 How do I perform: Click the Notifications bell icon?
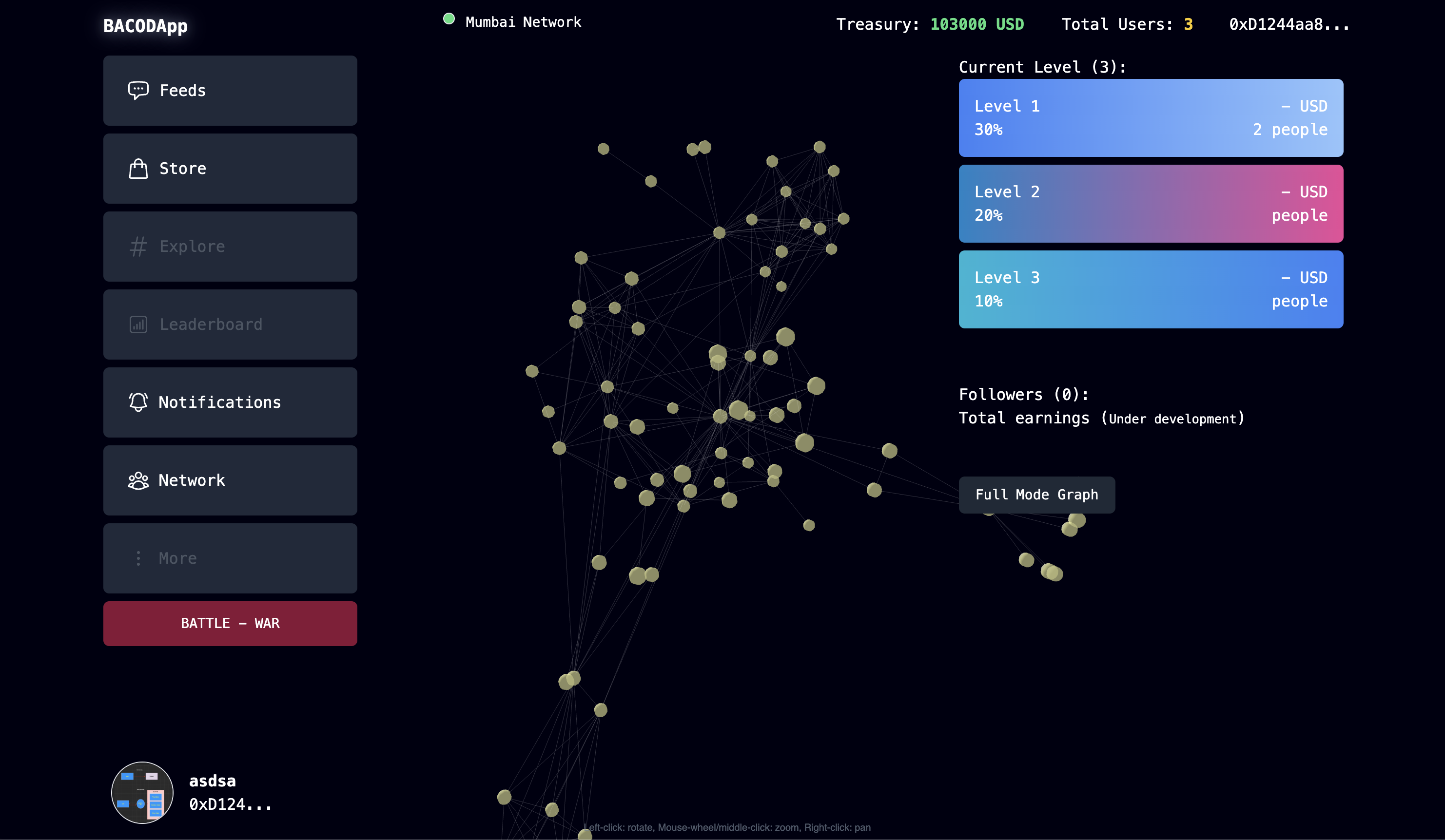coord(138,402)
